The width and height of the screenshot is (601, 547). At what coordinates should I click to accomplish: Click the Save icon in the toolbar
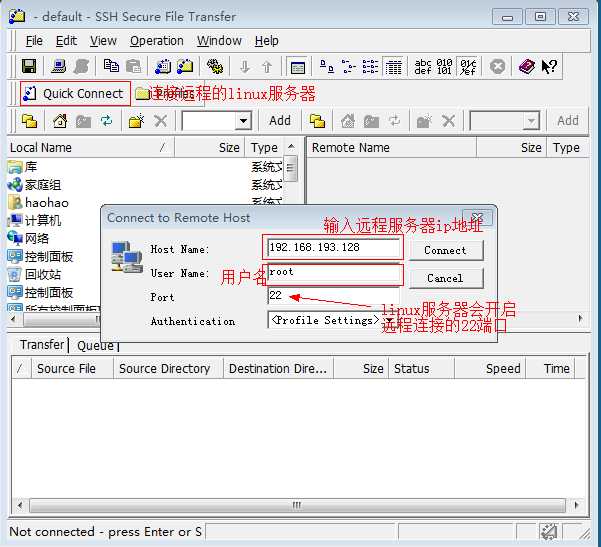pos(29,66)
